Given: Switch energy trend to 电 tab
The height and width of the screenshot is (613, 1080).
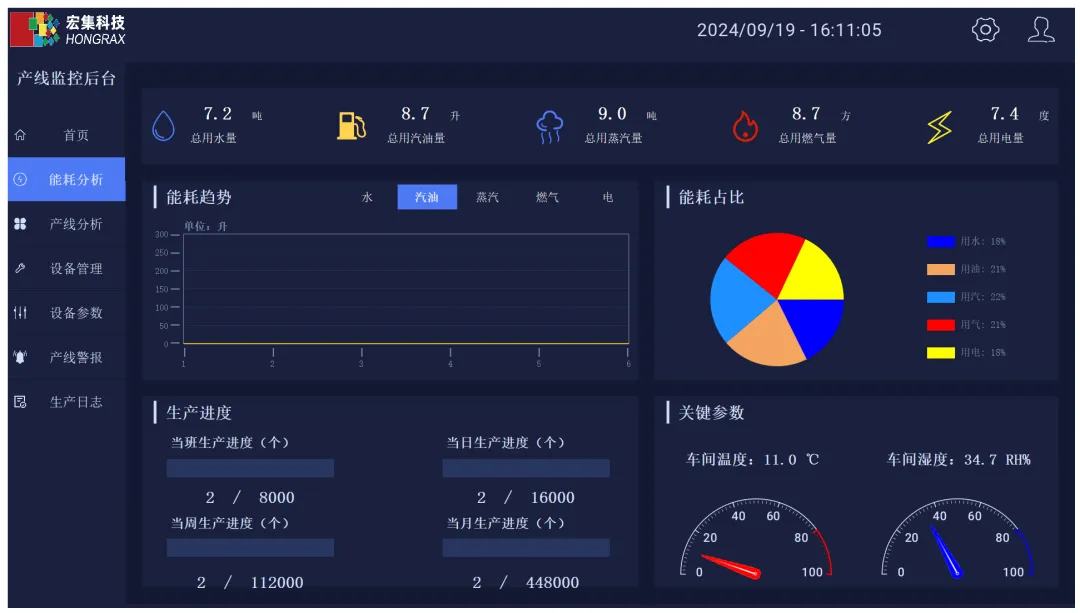Looking at the screenshot, I should 608,197.
